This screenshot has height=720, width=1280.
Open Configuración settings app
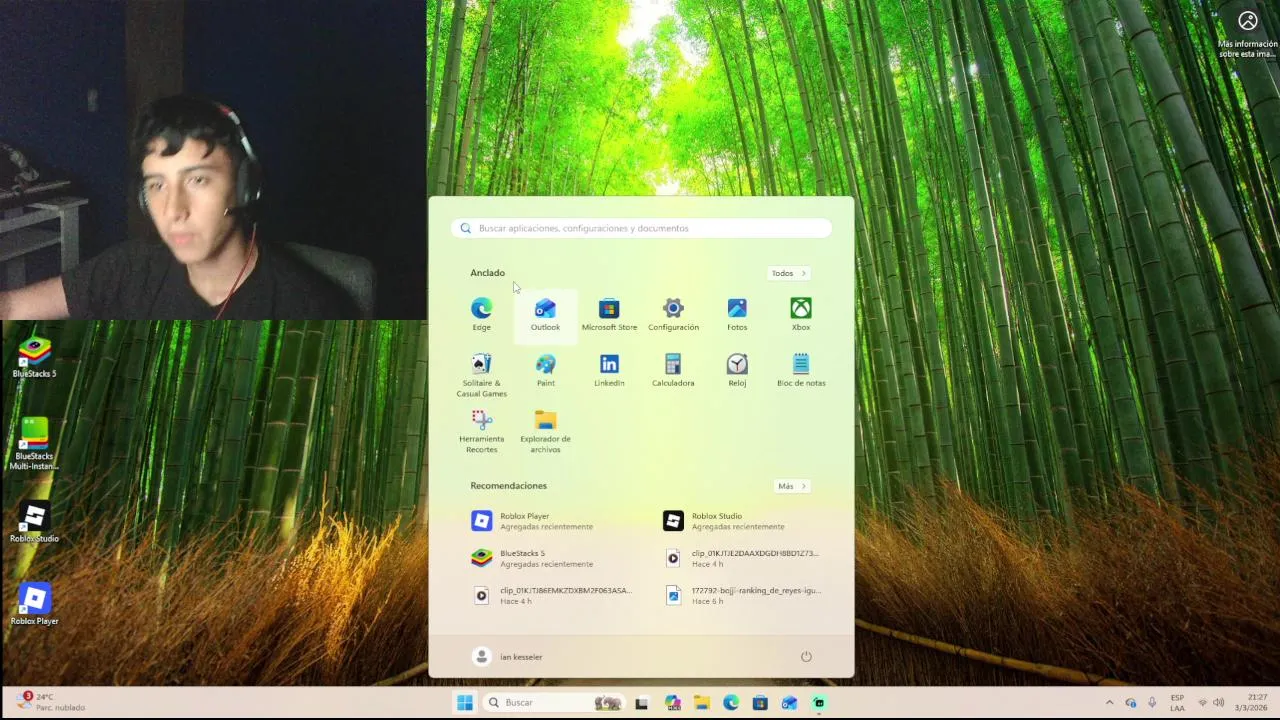coord(673,314)
